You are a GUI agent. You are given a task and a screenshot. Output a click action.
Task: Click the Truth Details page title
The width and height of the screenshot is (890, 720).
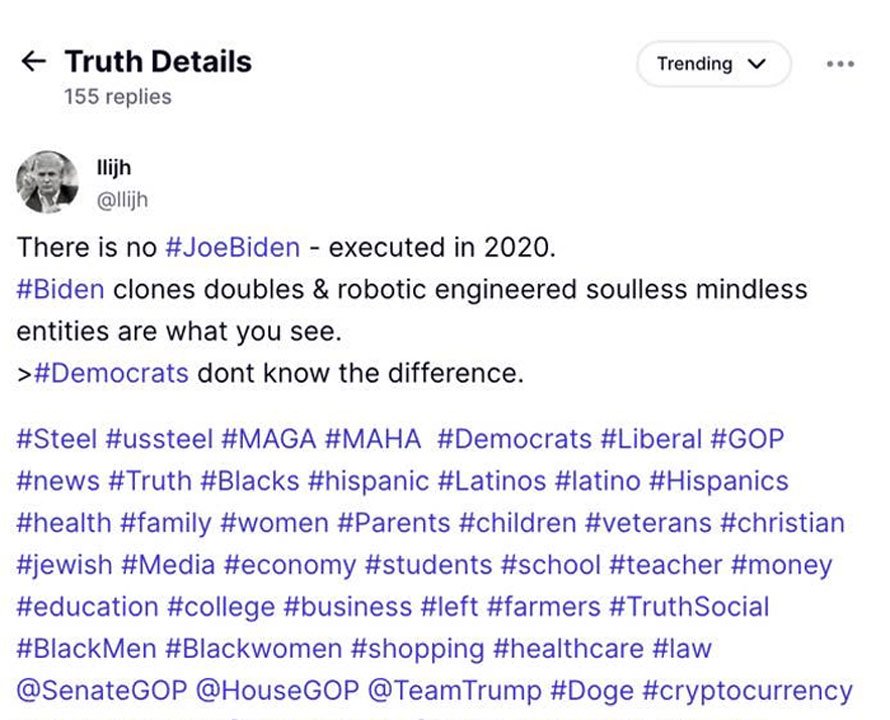click(x=158, y=61)
